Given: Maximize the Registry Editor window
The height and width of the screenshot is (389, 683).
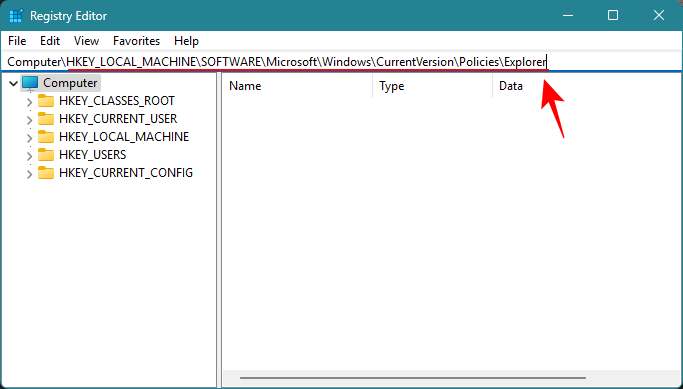Looking at the screenshot, I should click(x=613, y=15).
